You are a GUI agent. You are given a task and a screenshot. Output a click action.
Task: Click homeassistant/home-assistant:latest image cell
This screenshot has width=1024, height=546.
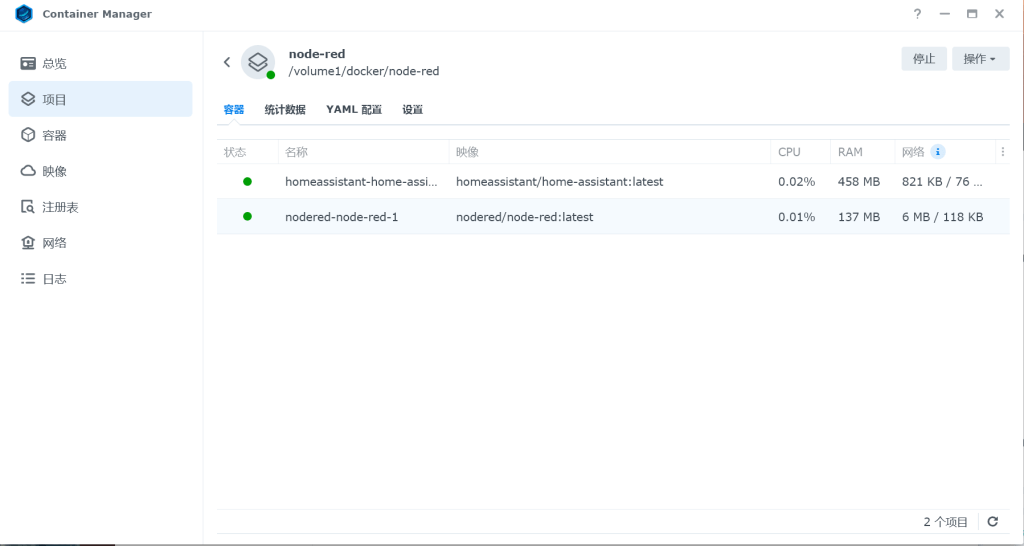click(x=560, y=182)
